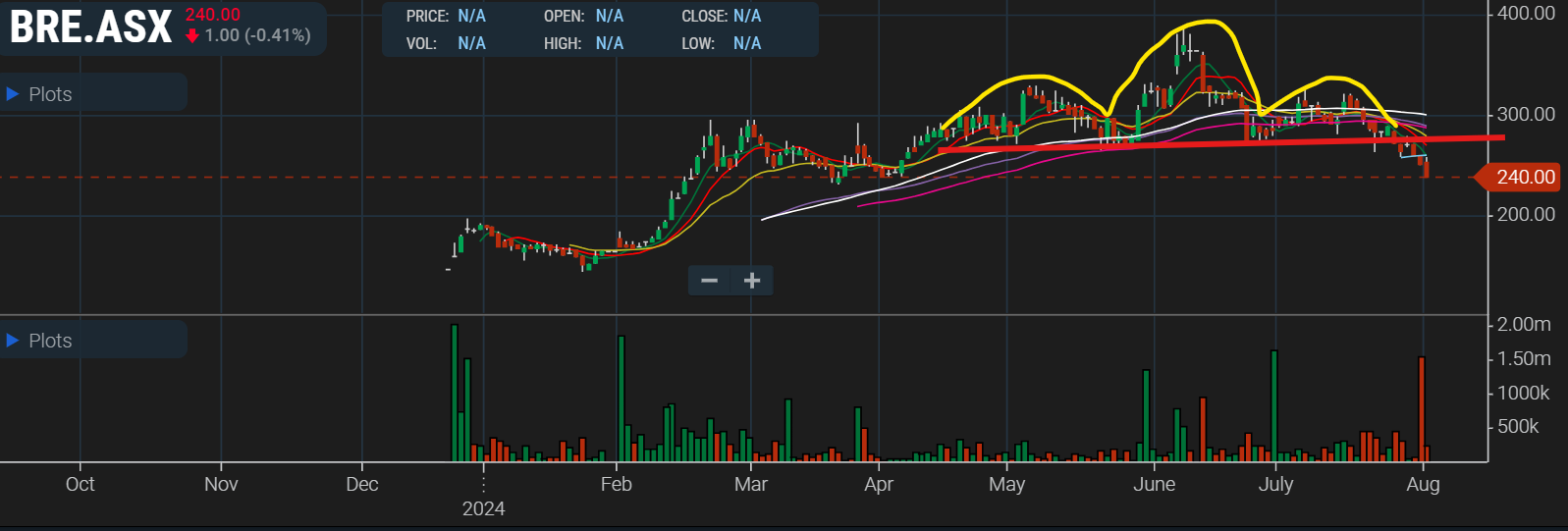The height and width of the screenshot is (531, 1568).
Task: Click the red down-arrow change indicator
Action: (x=192, y=35)
